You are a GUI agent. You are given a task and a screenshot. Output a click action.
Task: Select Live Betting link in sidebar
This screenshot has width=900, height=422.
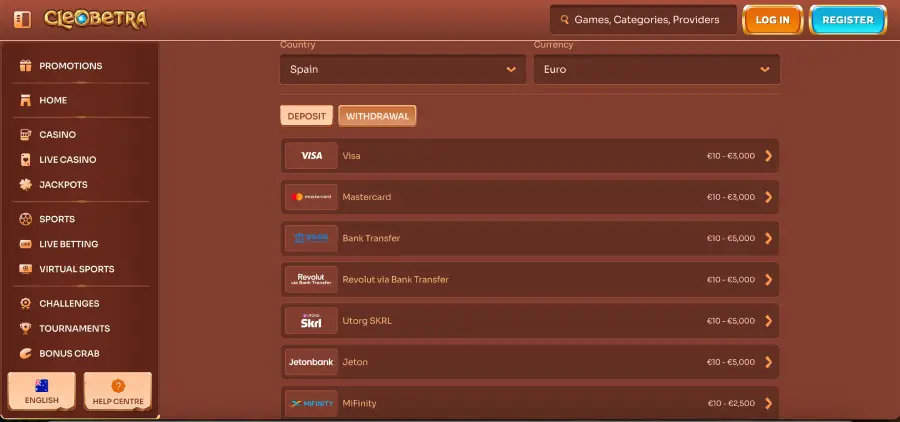68,244
